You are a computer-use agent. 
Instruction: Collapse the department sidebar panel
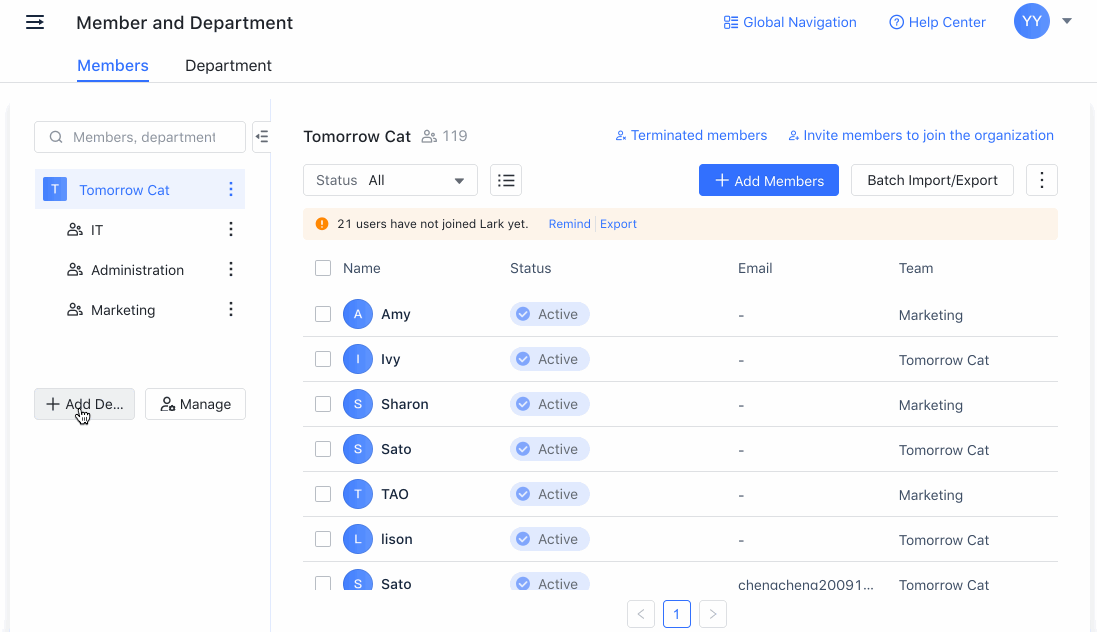click(261, 136)
